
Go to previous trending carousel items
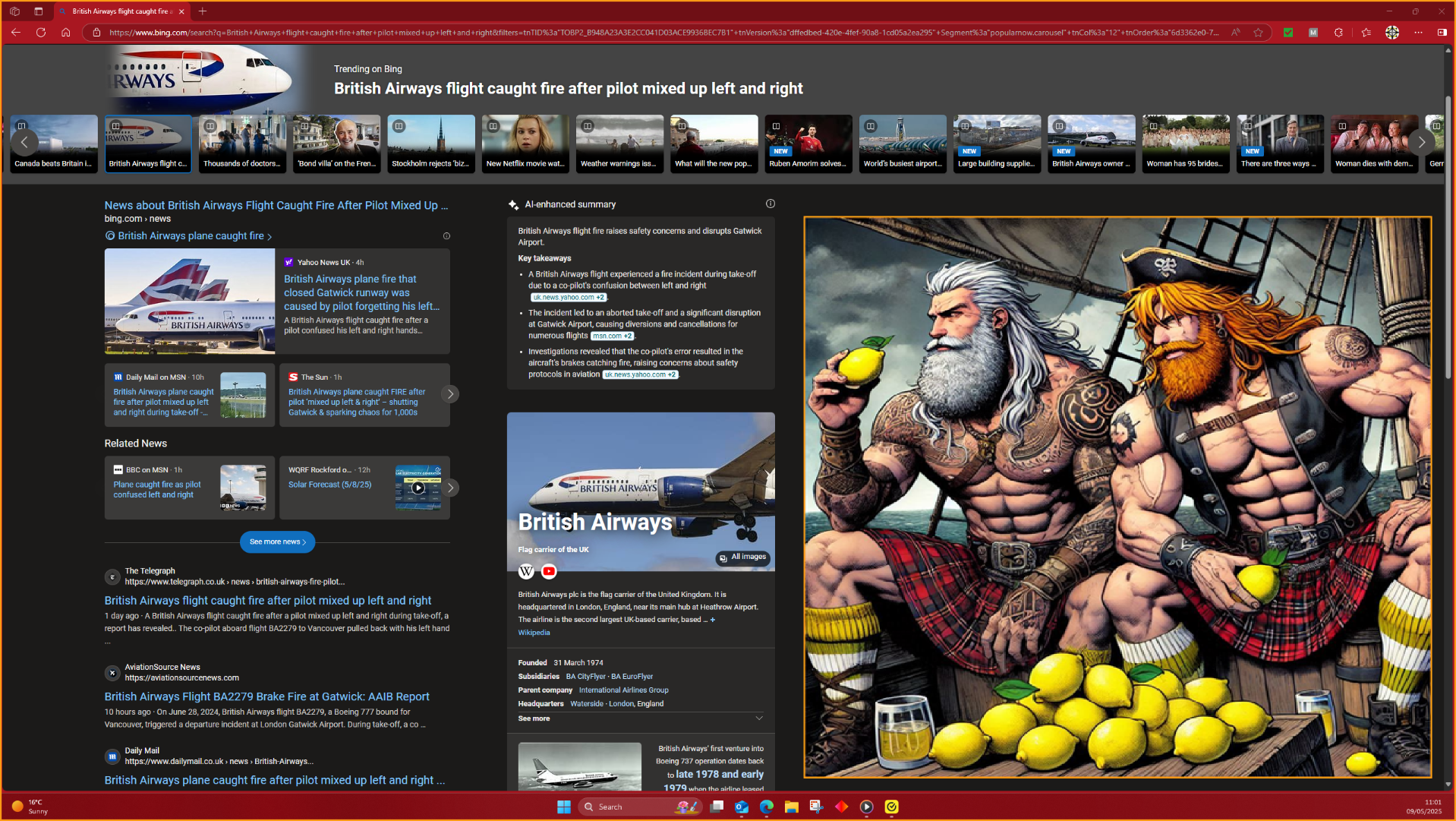pos(24,142)
